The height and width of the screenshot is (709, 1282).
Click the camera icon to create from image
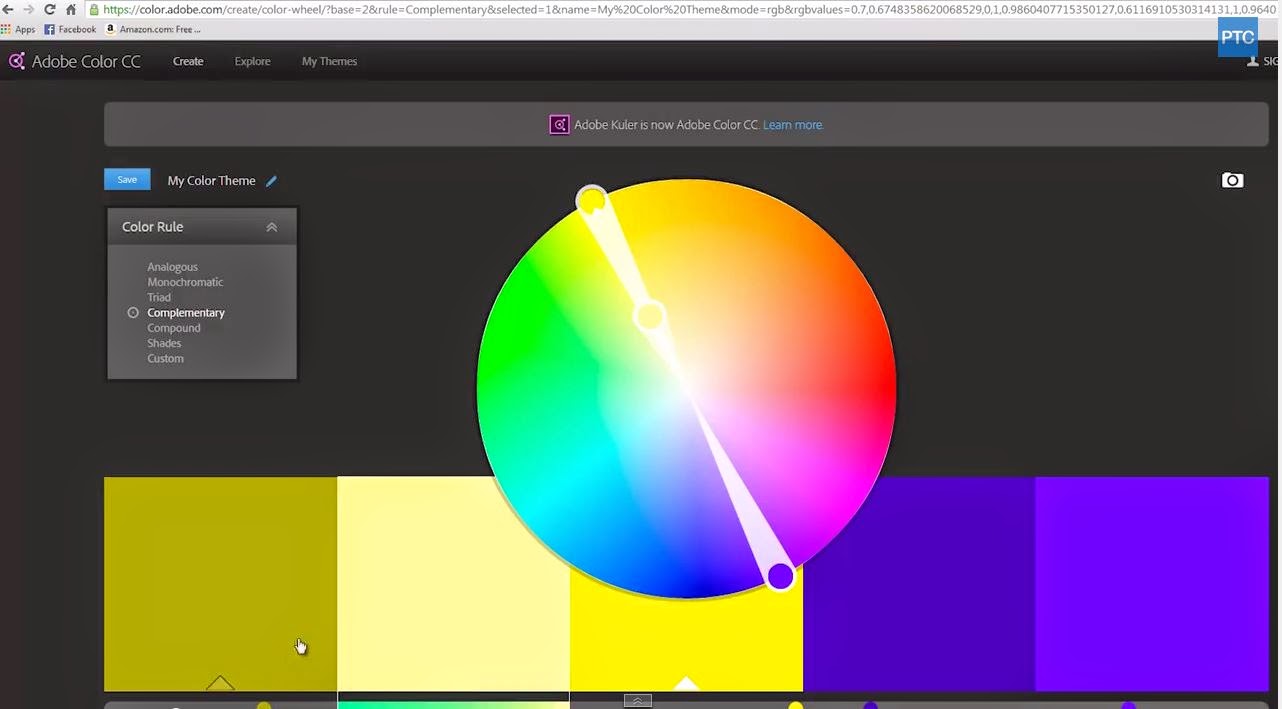click(1232, 180)
